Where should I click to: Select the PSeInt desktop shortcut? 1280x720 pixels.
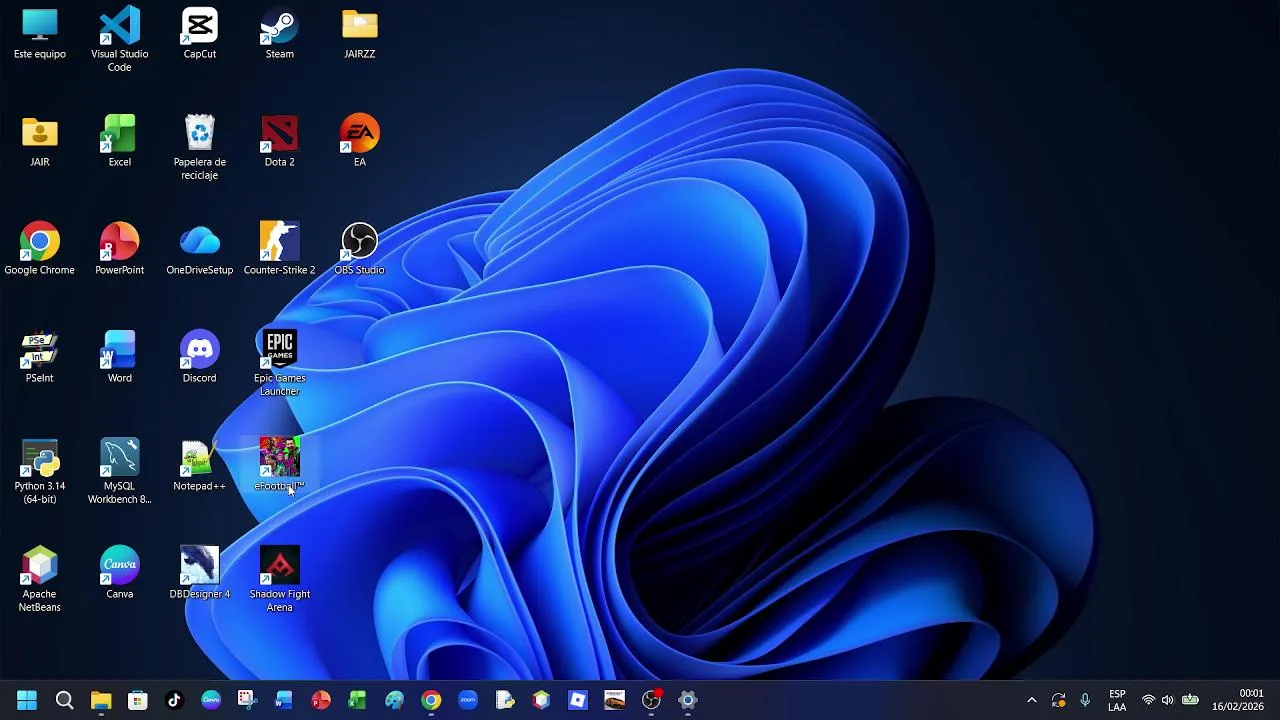pos(40,358)
